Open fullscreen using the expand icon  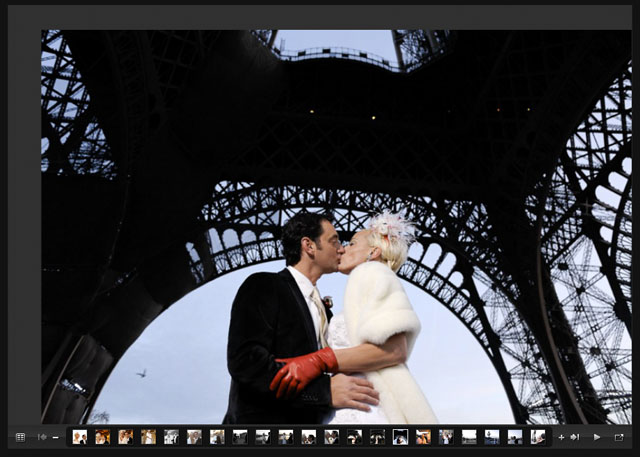click(619, 437)
